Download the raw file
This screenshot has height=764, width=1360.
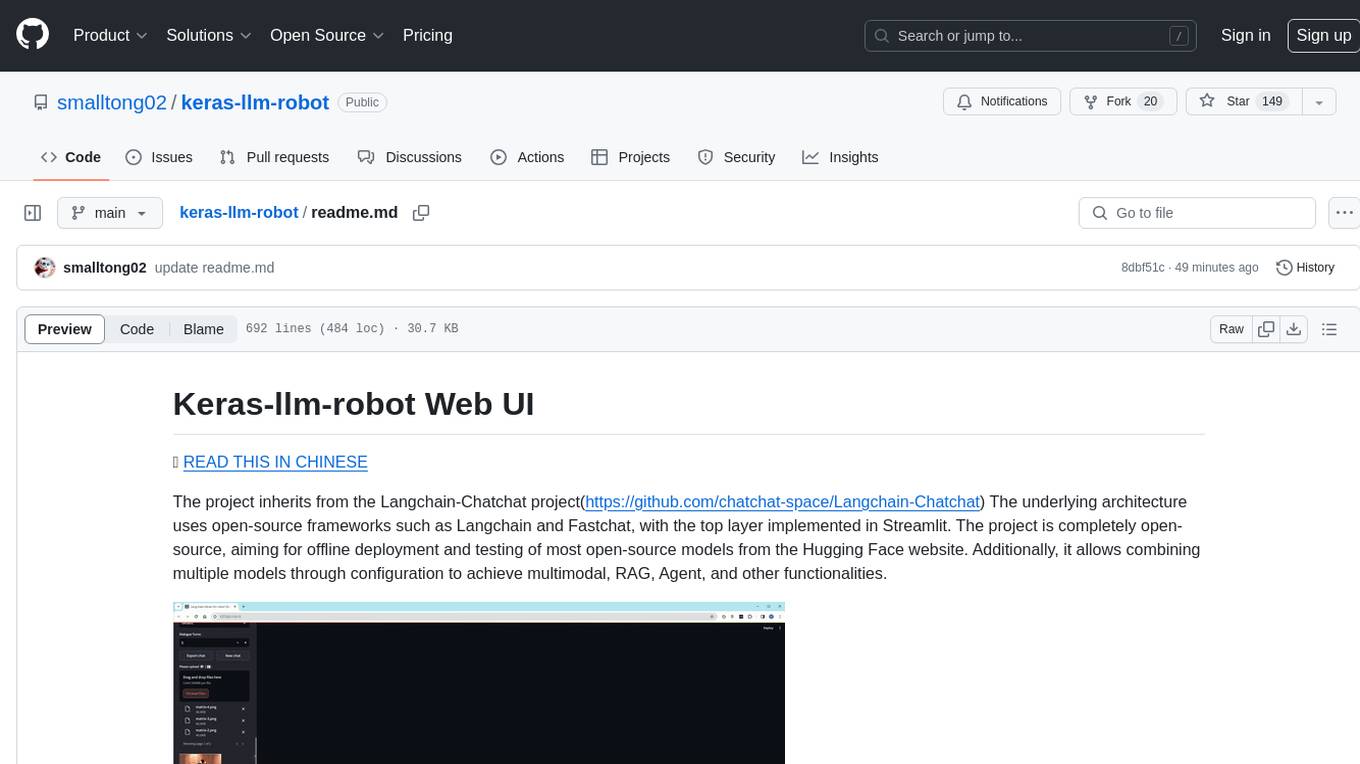click(x=1293, y=329)
